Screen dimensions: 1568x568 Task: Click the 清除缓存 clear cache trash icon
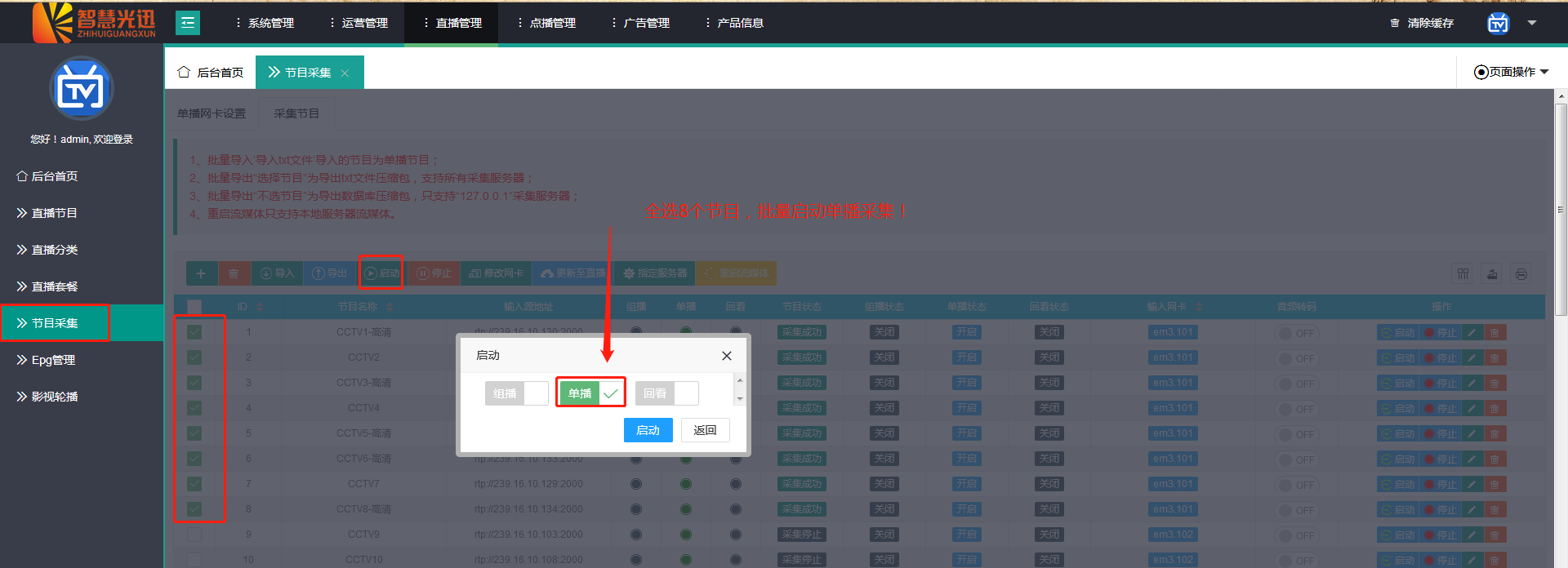(x=1395, y=23)
